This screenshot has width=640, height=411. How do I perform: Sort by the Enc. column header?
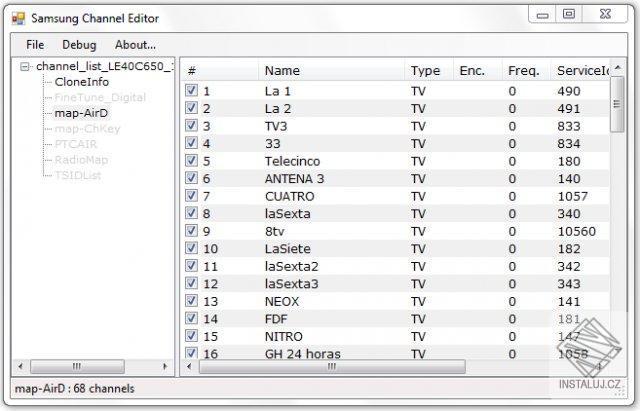[478, 71]
